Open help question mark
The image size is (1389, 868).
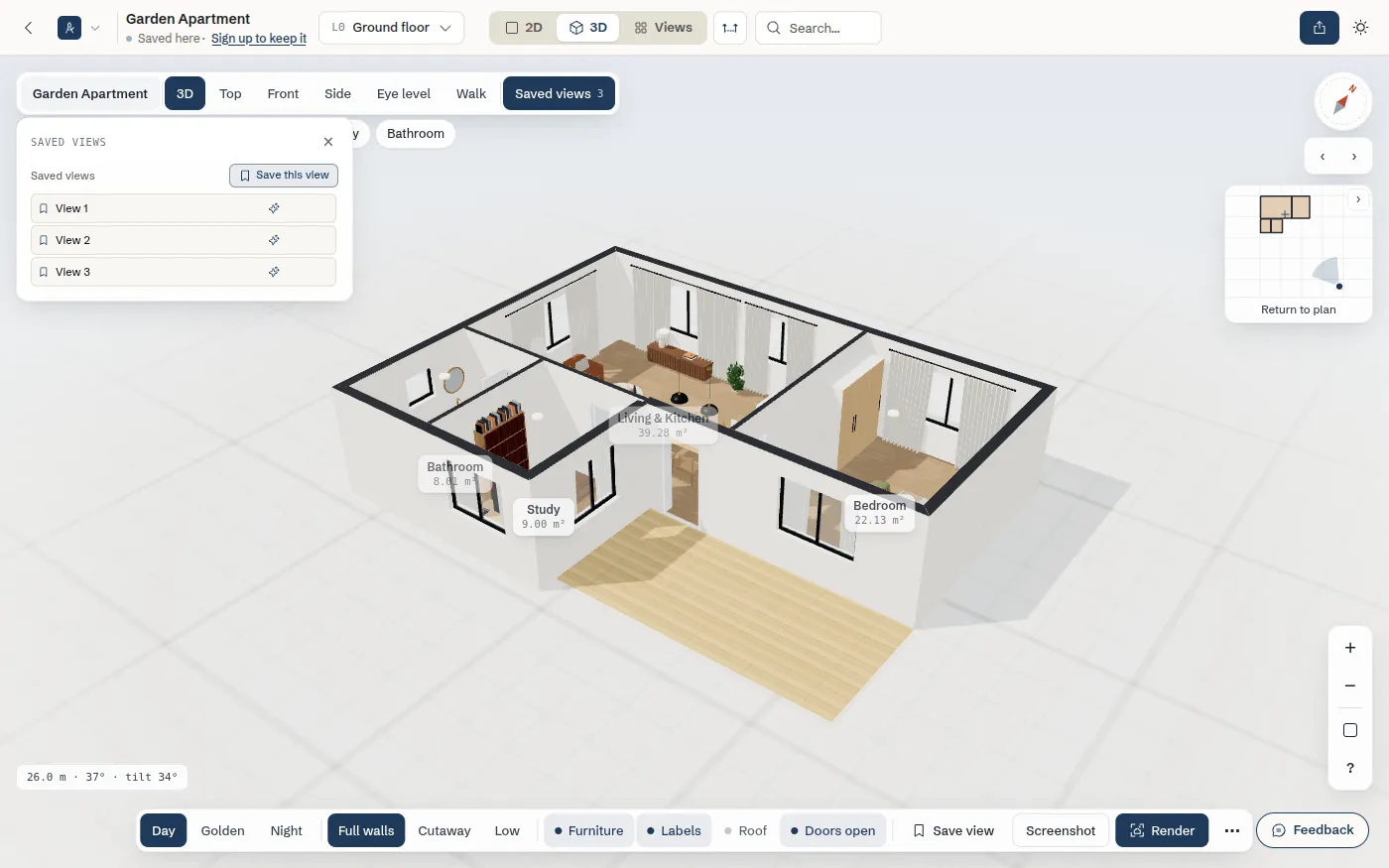1350,768
